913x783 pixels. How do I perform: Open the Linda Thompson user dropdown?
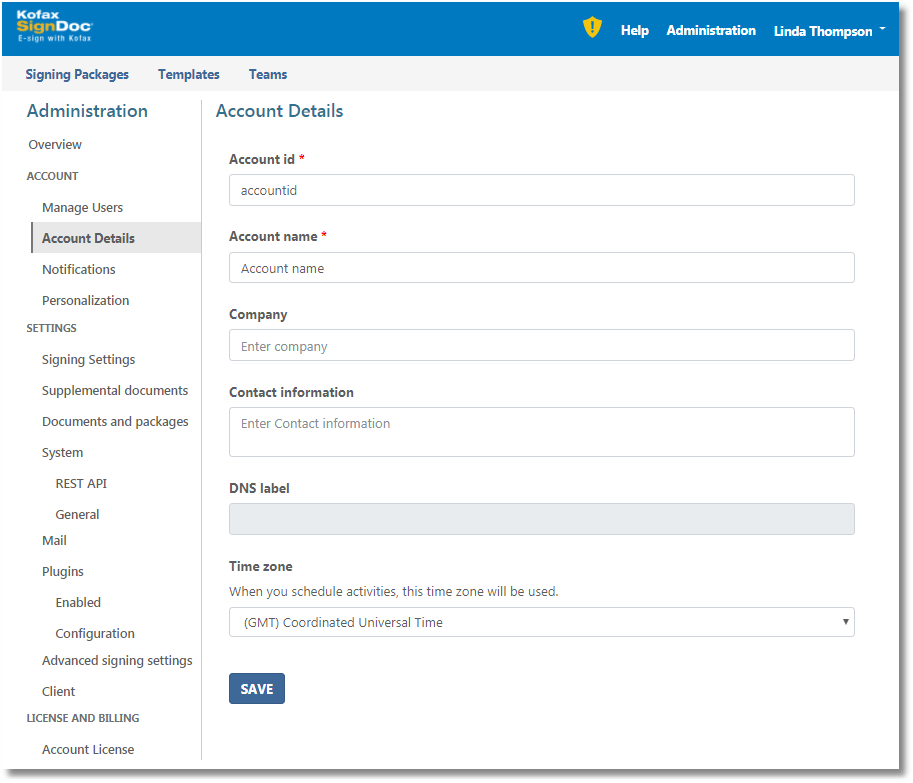[x=829, y=31]
